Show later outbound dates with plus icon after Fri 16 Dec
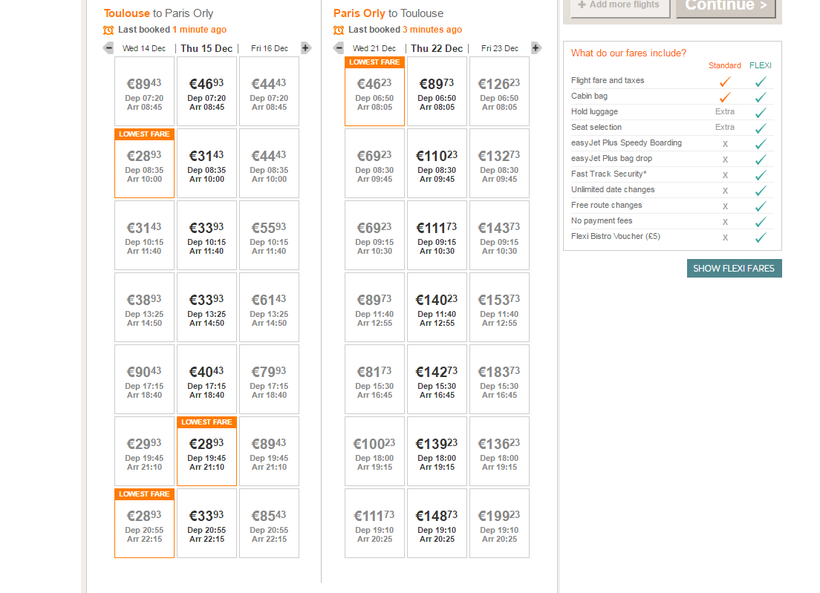820x593 pixels. [306, 48]
